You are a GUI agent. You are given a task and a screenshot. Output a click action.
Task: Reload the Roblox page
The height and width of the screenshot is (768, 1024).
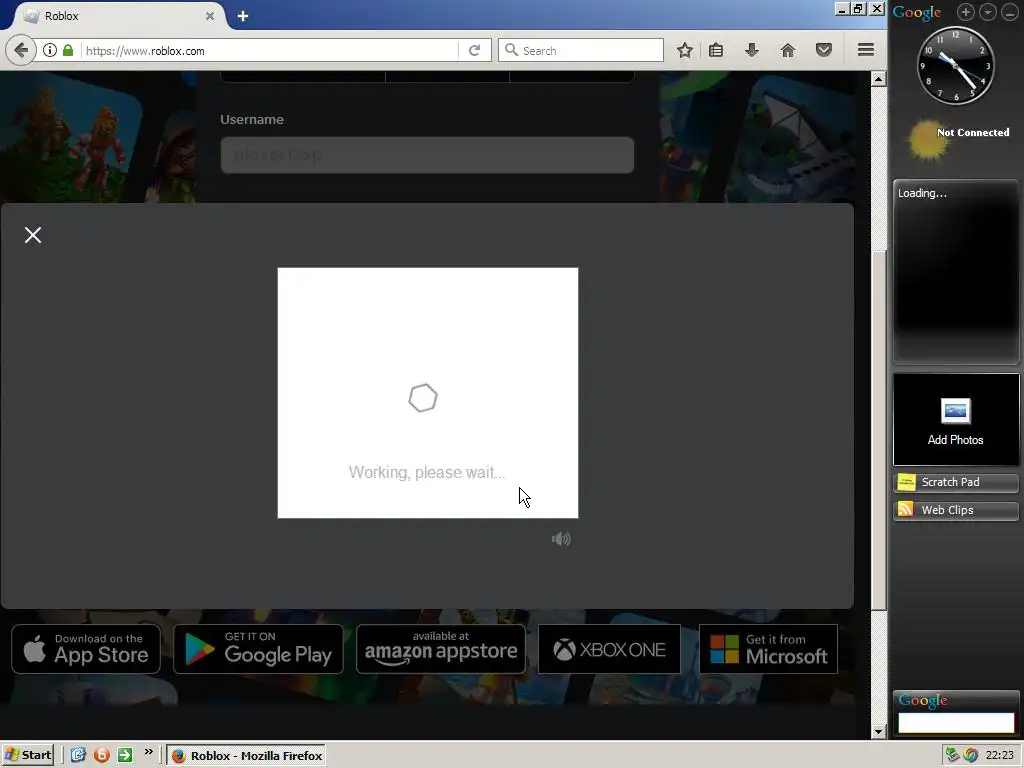(x=475, y=50)
